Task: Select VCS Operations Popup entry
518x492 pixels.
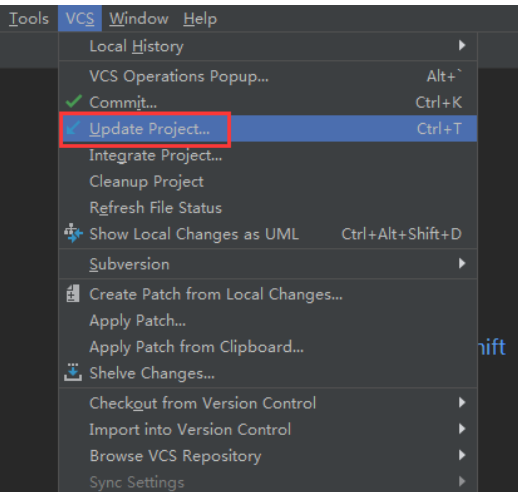Action: (x=268, y=76)
